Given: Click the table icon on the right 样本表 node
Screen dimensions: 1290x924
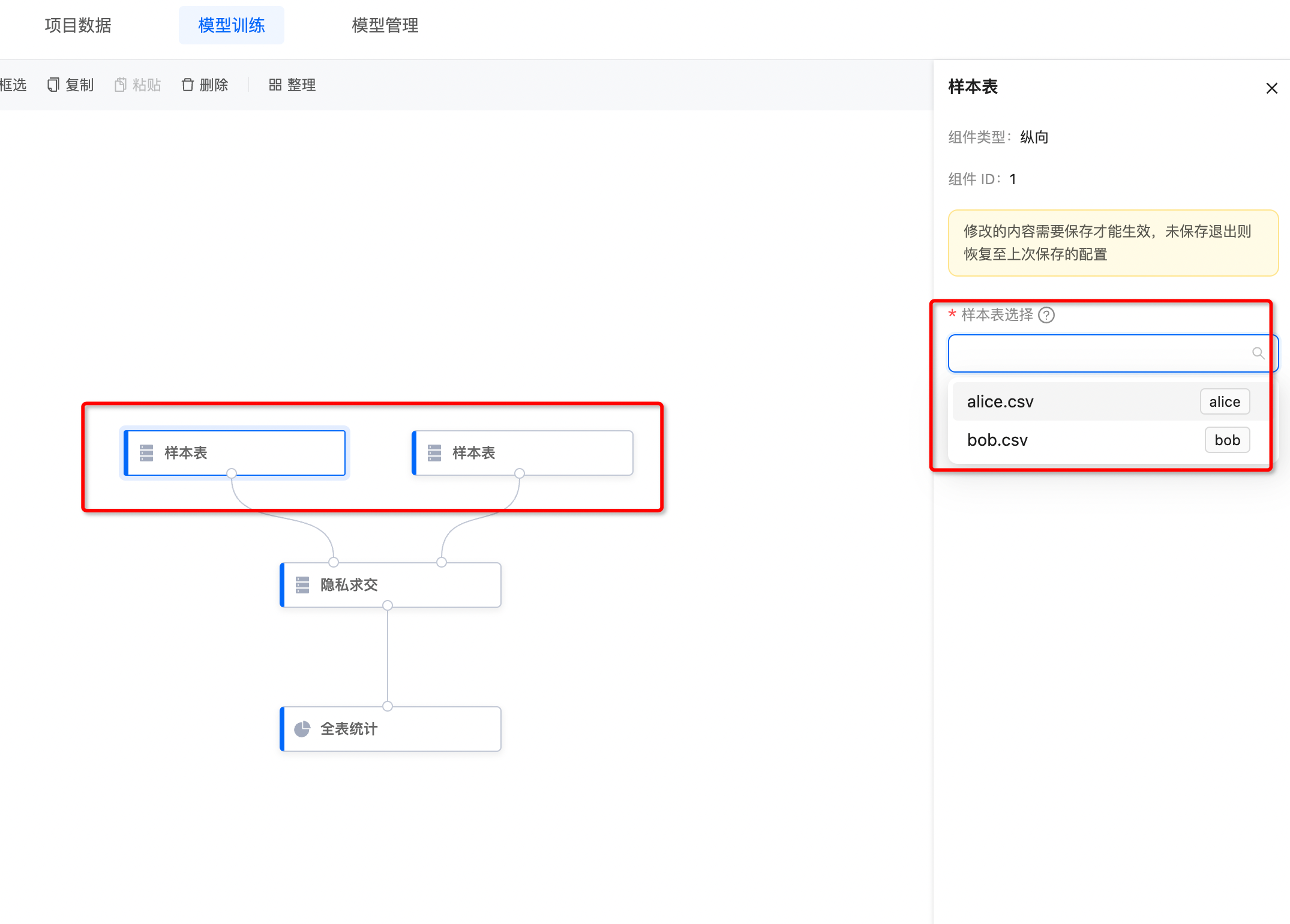Looking at the screenshot, I should pos(434,453).
